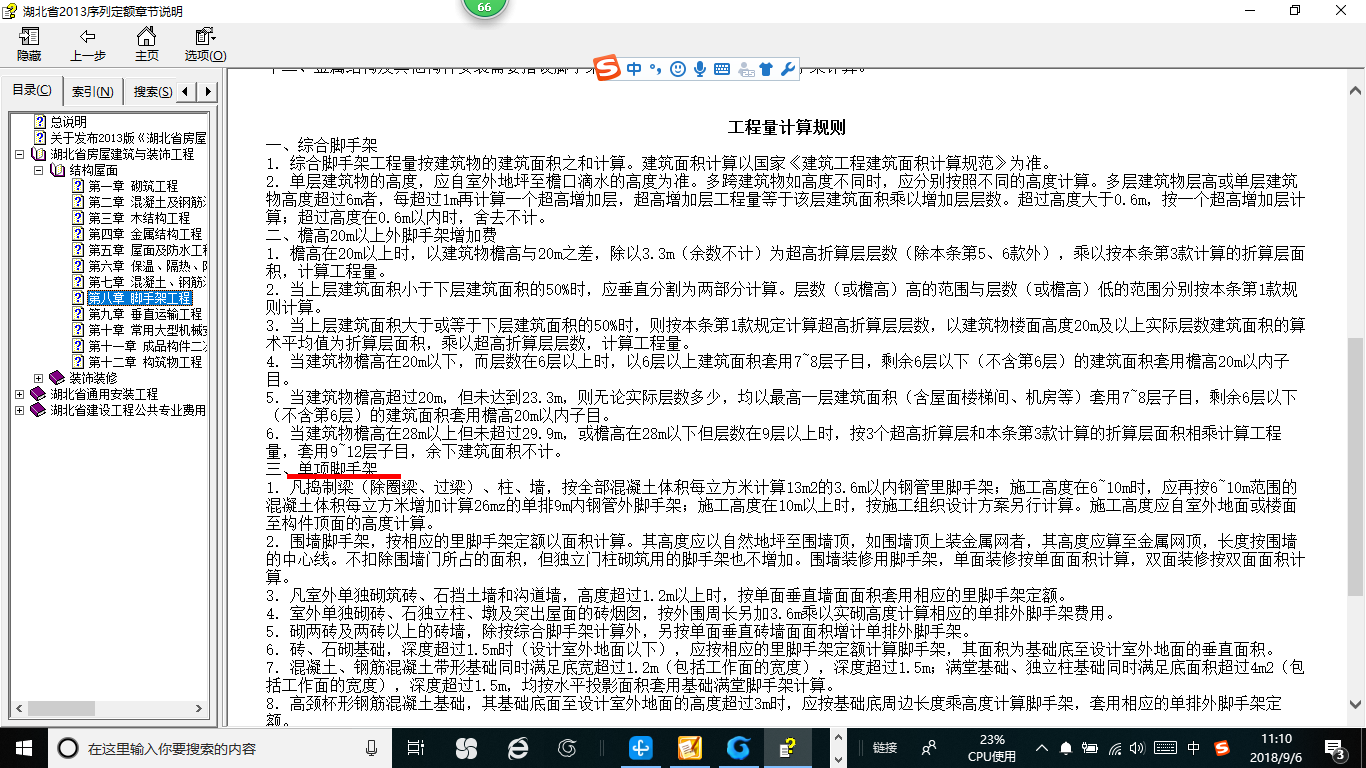The height and width of the screenshot is (768, 1366).
Task: Switch to the 搜索(S) search tab
Action: [152, 92]
